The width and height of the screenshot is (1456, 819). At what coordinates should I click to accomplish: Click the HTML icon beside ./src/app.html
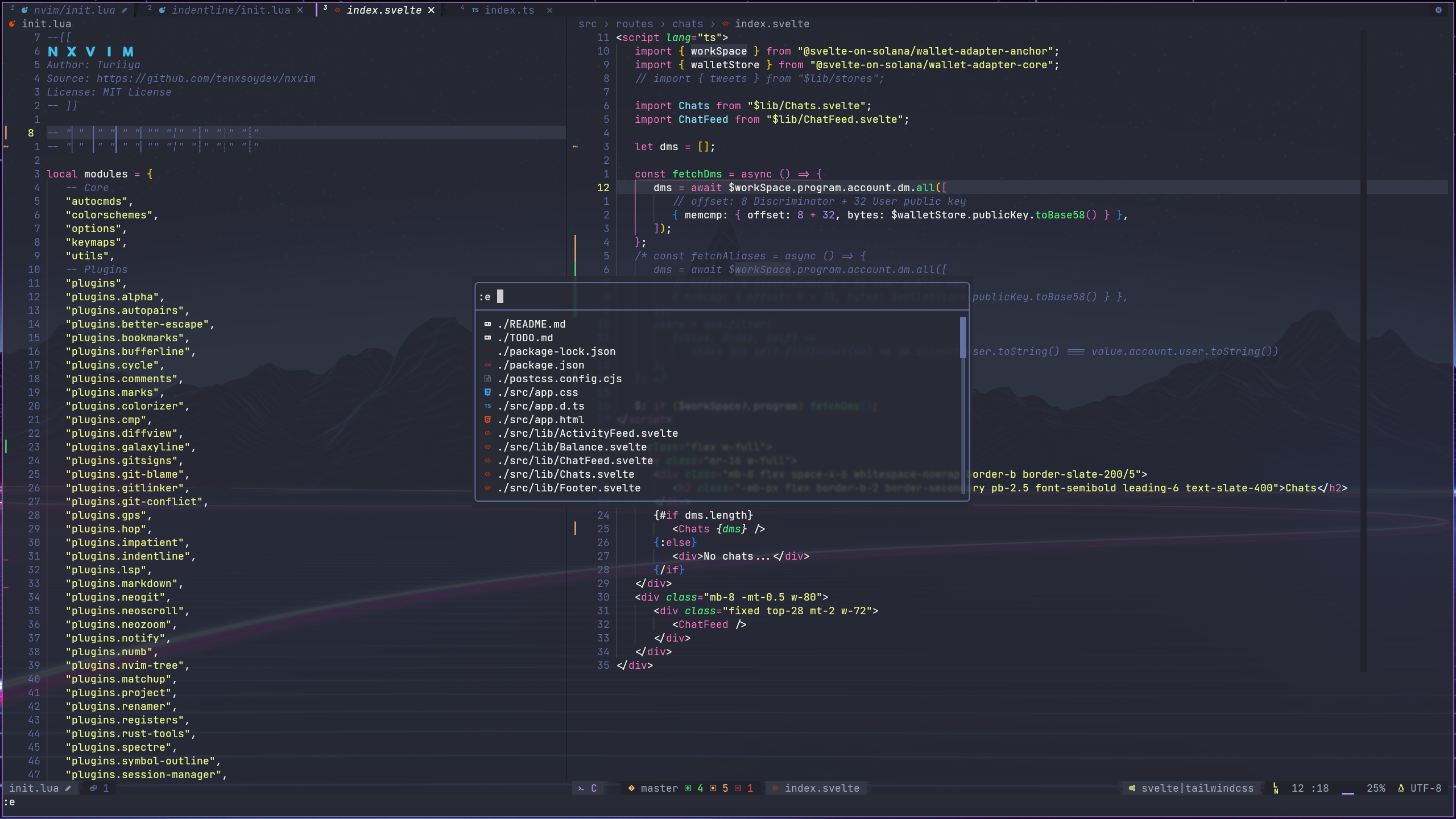click(x=487, y=420)
